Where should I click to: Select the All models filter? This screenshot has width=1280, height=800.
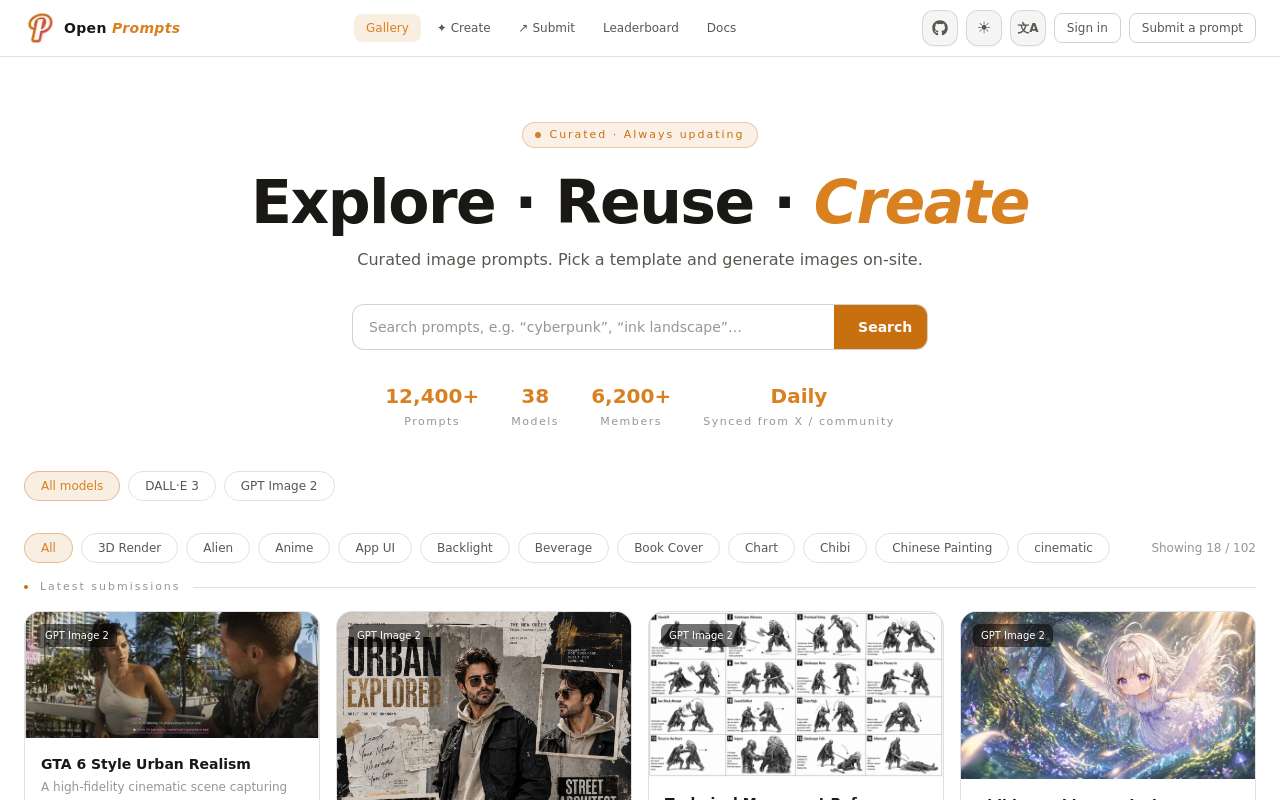[x=72, y=486]
